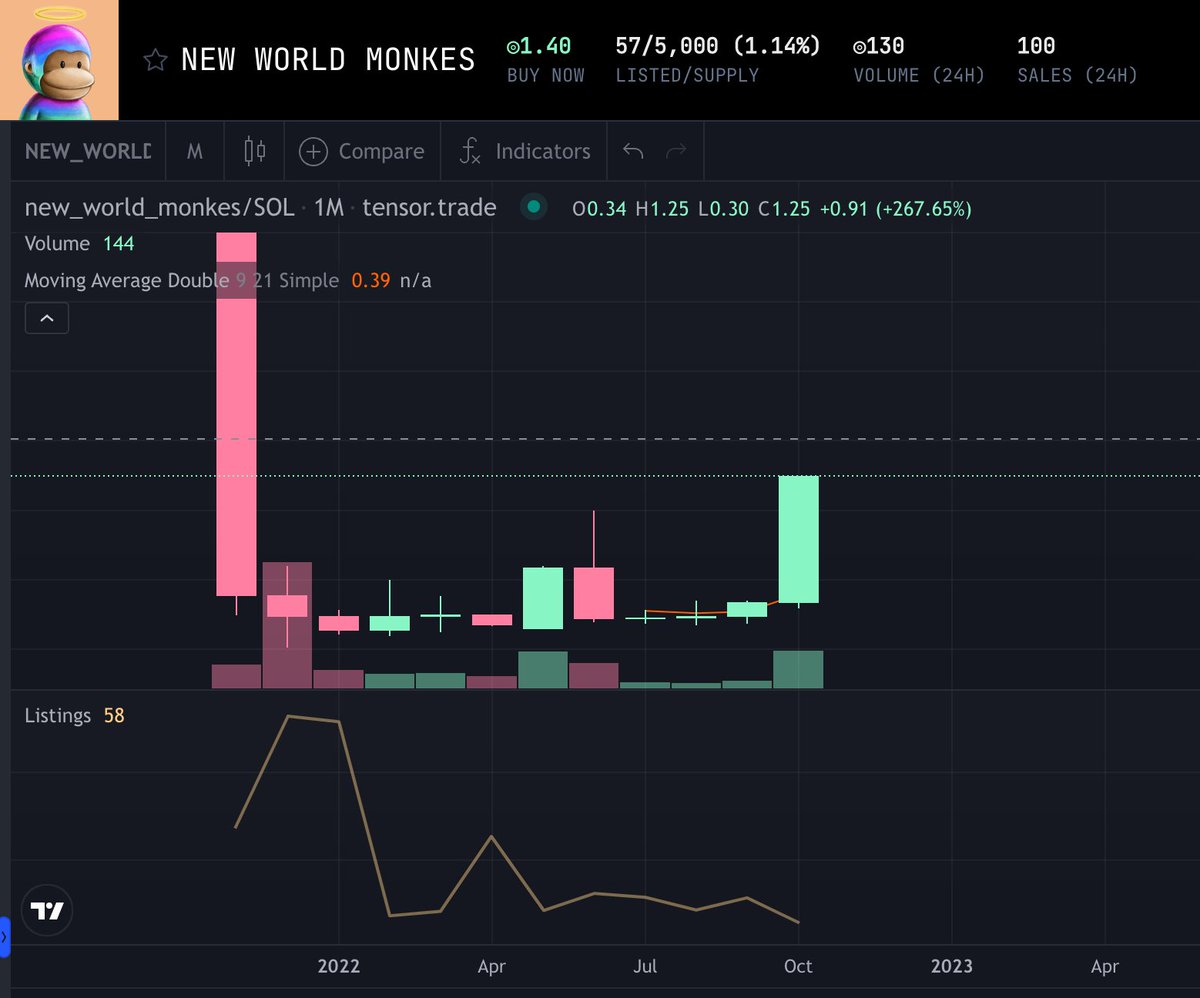Click the new_world_monkes/SOL chart title
Screen dimensions: 1200x998
coord(160,208)
